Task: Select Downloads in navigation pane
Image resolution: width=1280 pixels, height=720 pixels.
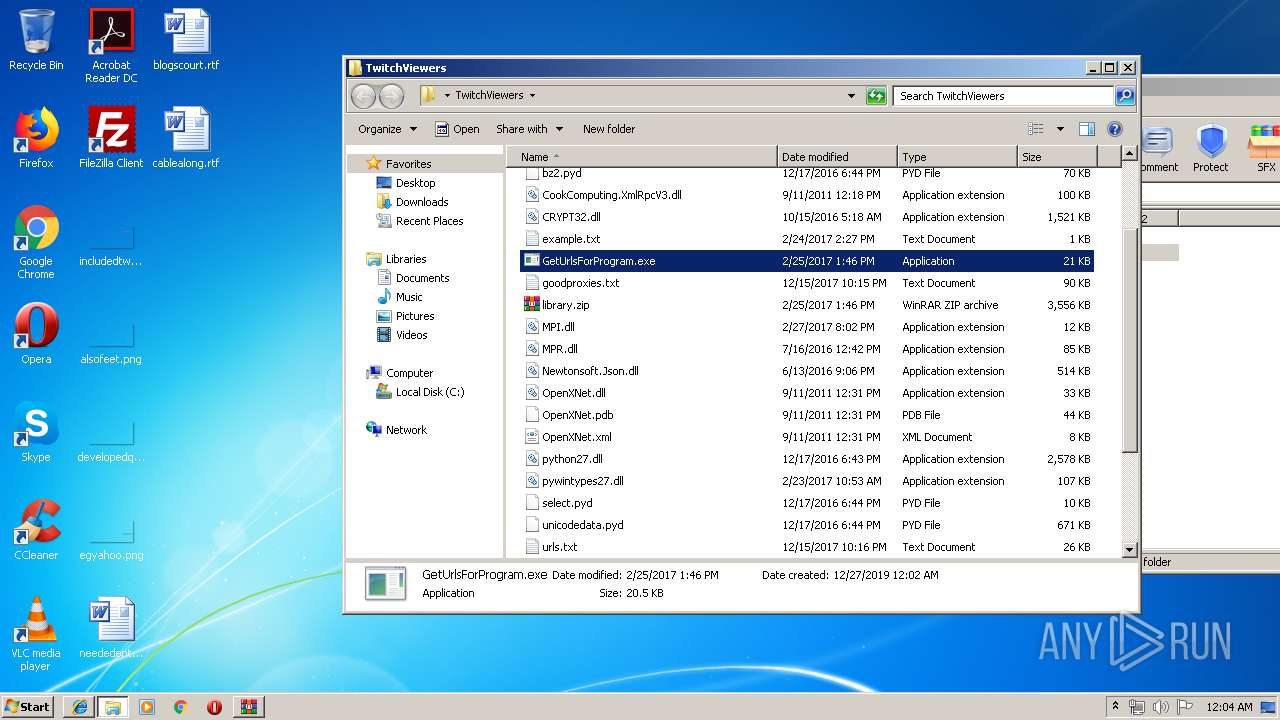Action: pos(421,202)
